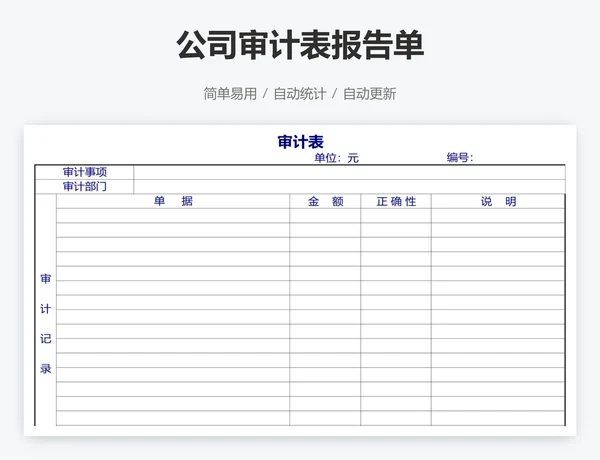Select the subtitle text 自动统计
The width and height of the screenshot is (600, 460).
pos(300,94)
